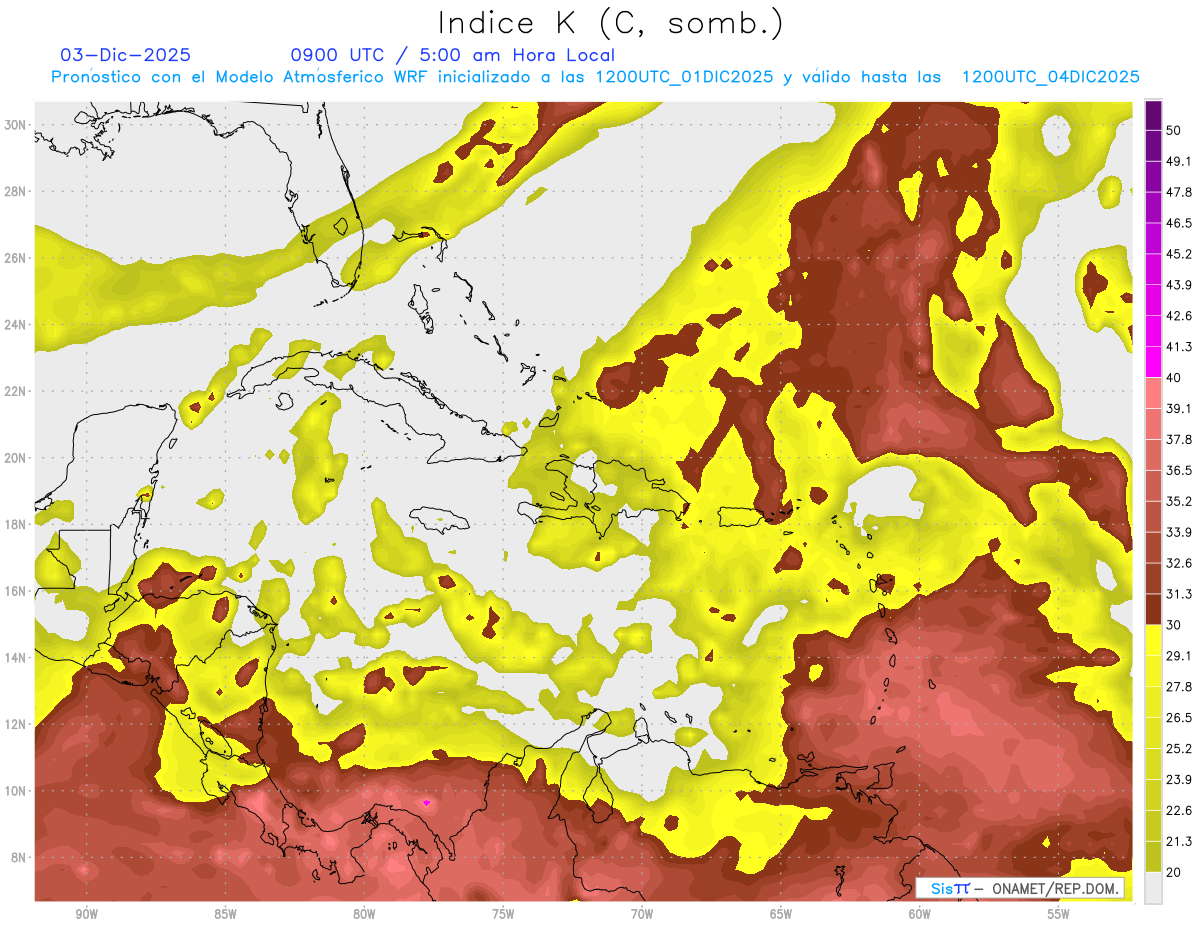Select the 30N latitude axis label
This screenshot has height=927, width=1200.
(x=15, y=125)
